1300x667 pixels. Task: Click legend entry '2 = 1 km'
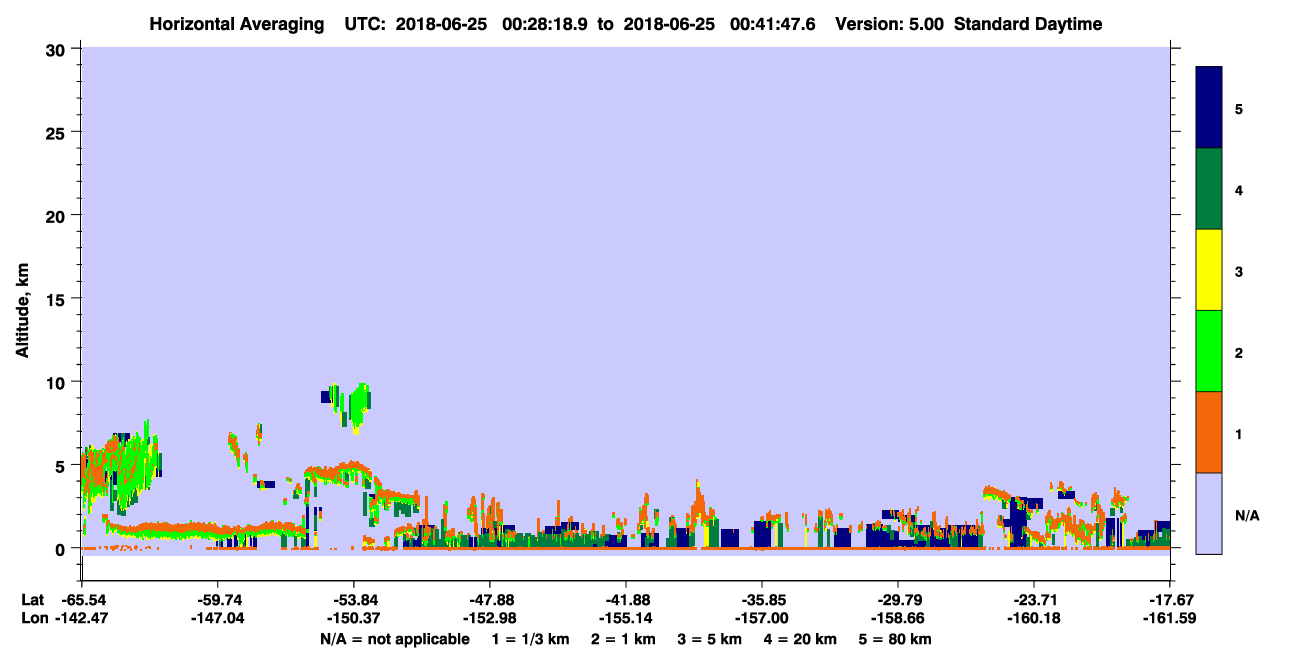pos(623,639)
